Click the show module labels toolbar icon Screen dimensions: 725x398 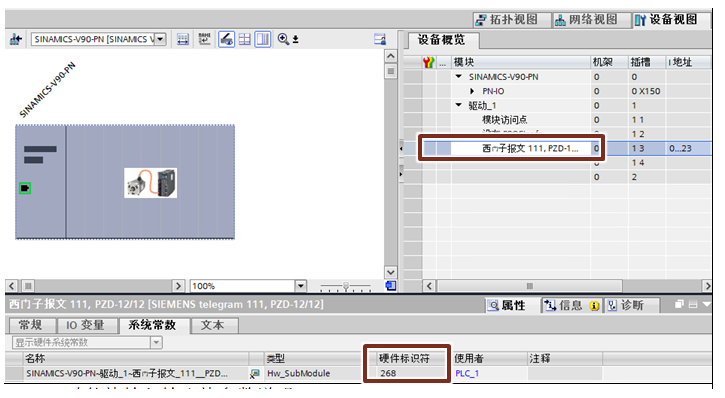click(183, 39)
